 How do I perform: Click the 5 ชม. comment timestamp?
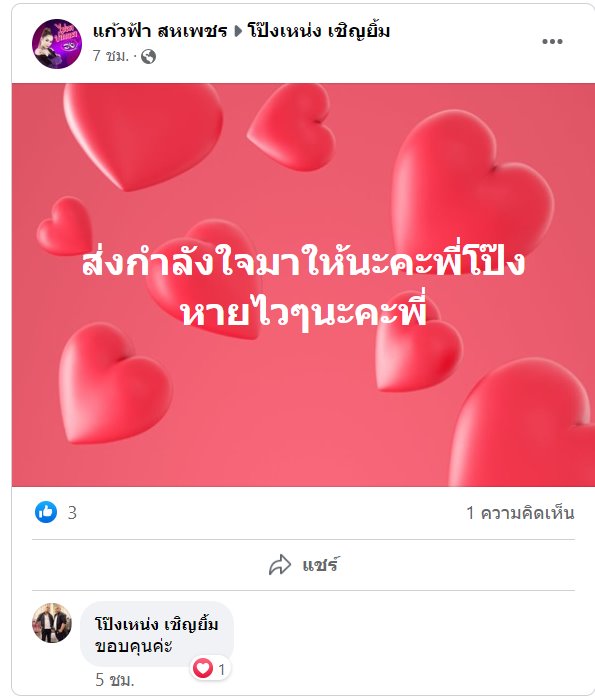coord(115,679)
